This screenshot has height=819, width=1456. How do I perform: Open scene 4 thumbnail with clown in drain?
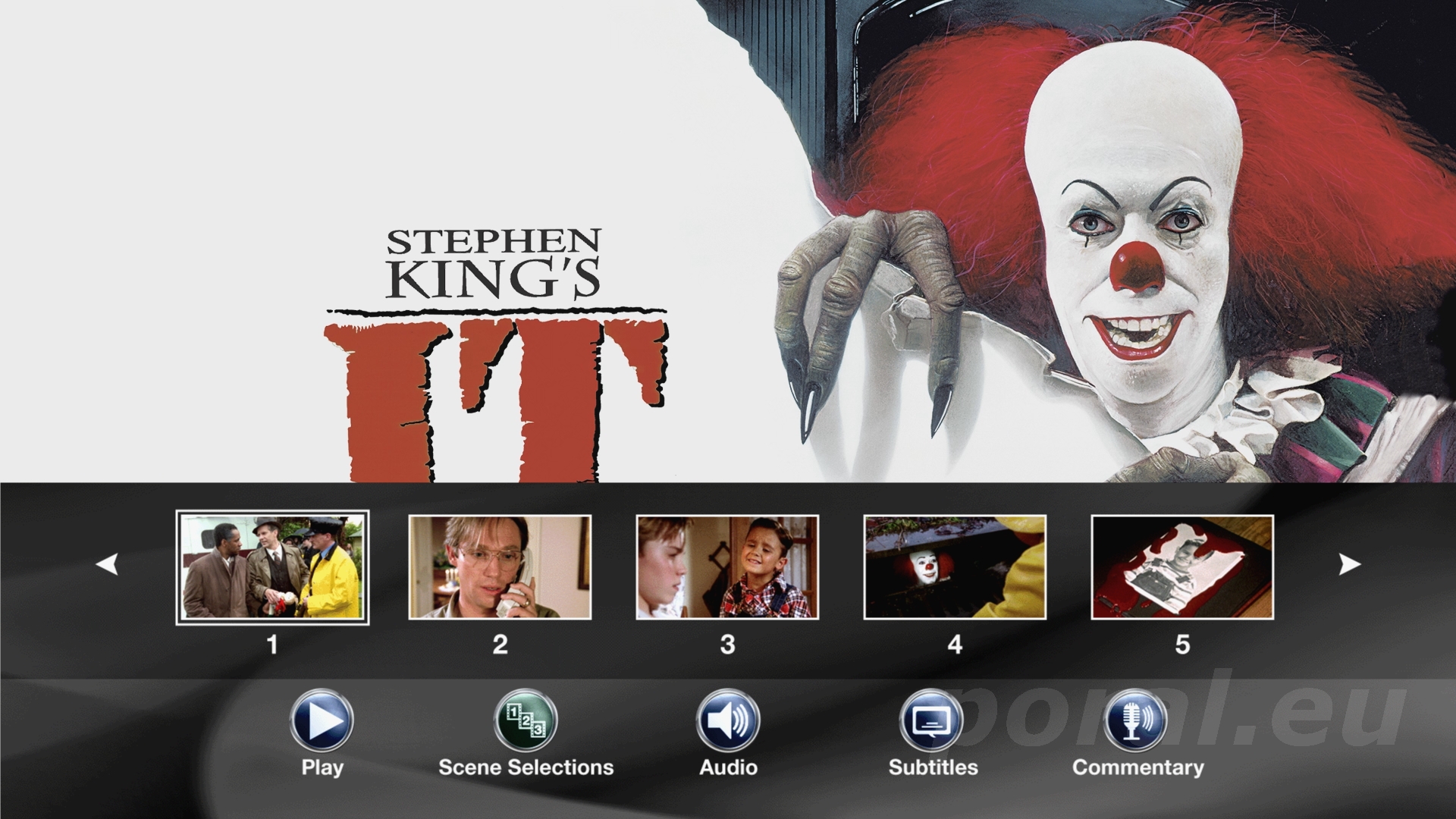tap(955, 567)
